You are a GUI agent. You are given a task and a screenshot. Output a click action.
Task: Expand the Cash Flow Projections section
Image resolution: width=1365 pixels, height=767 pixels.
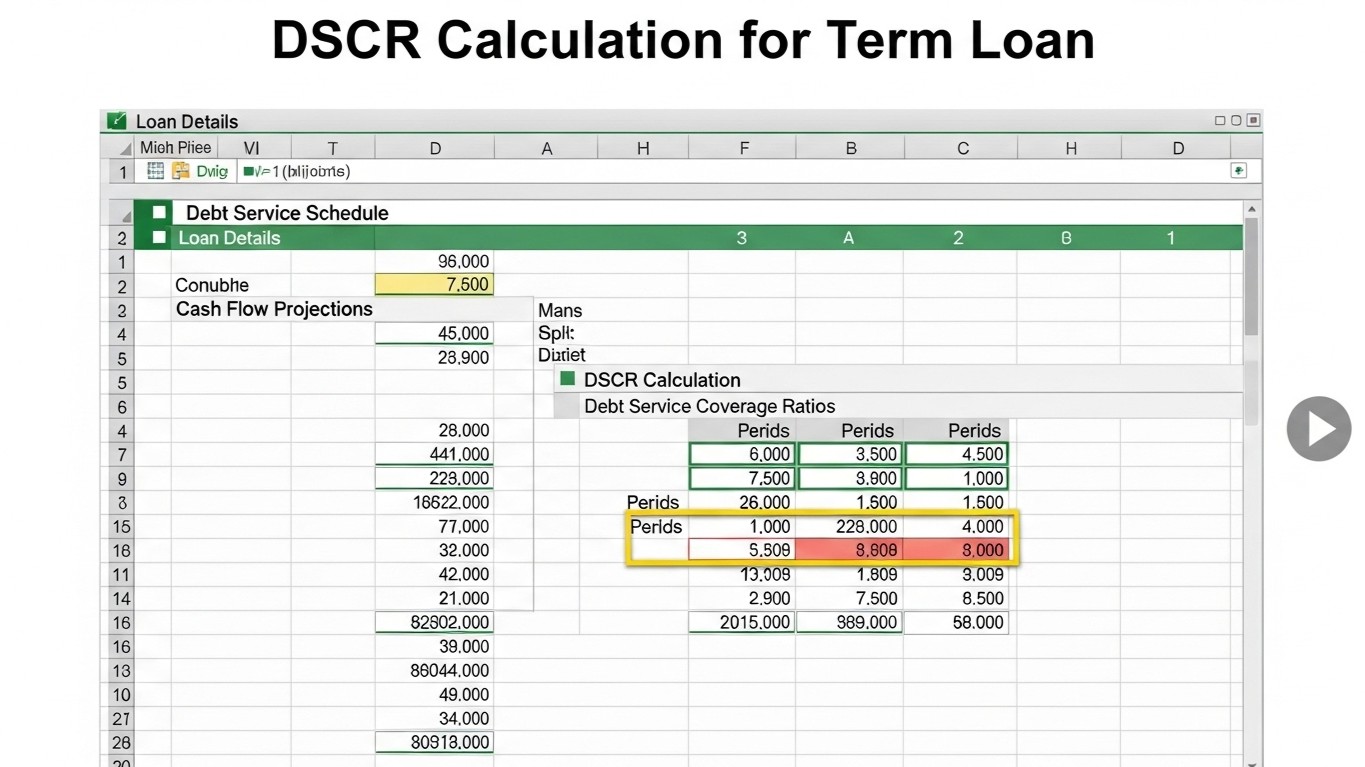coord(273,309)
